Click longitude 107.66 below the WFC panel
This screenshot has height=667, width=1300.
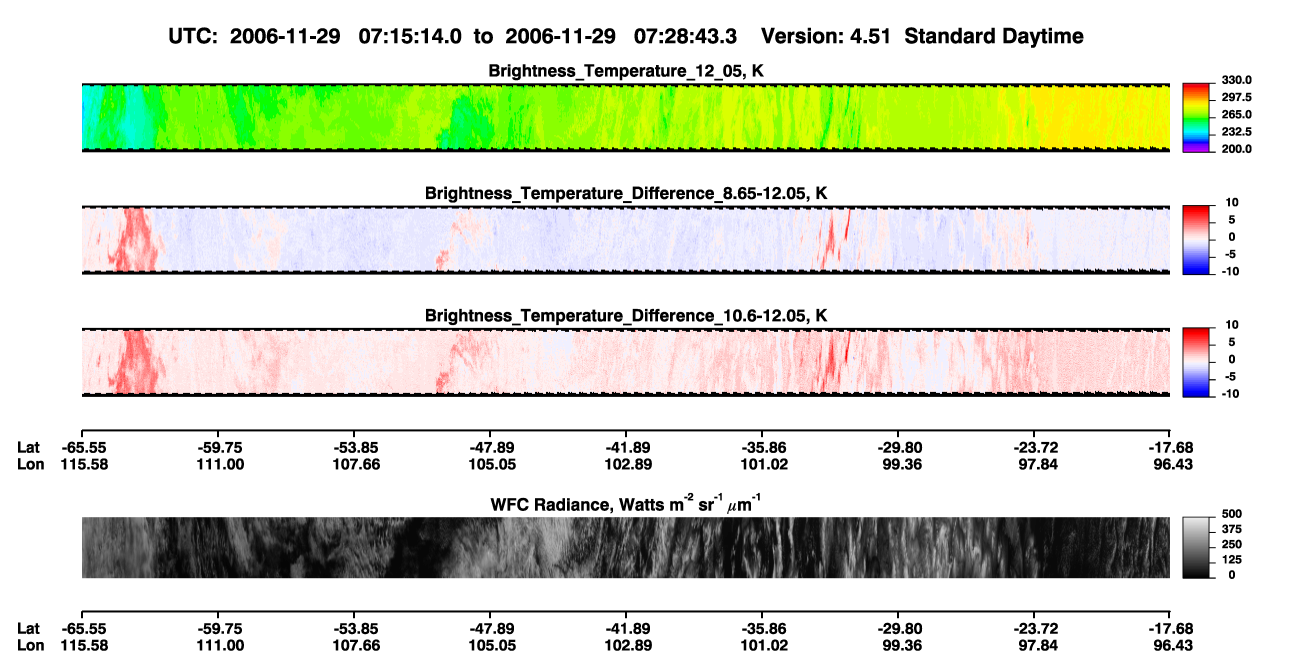(355, 644)
